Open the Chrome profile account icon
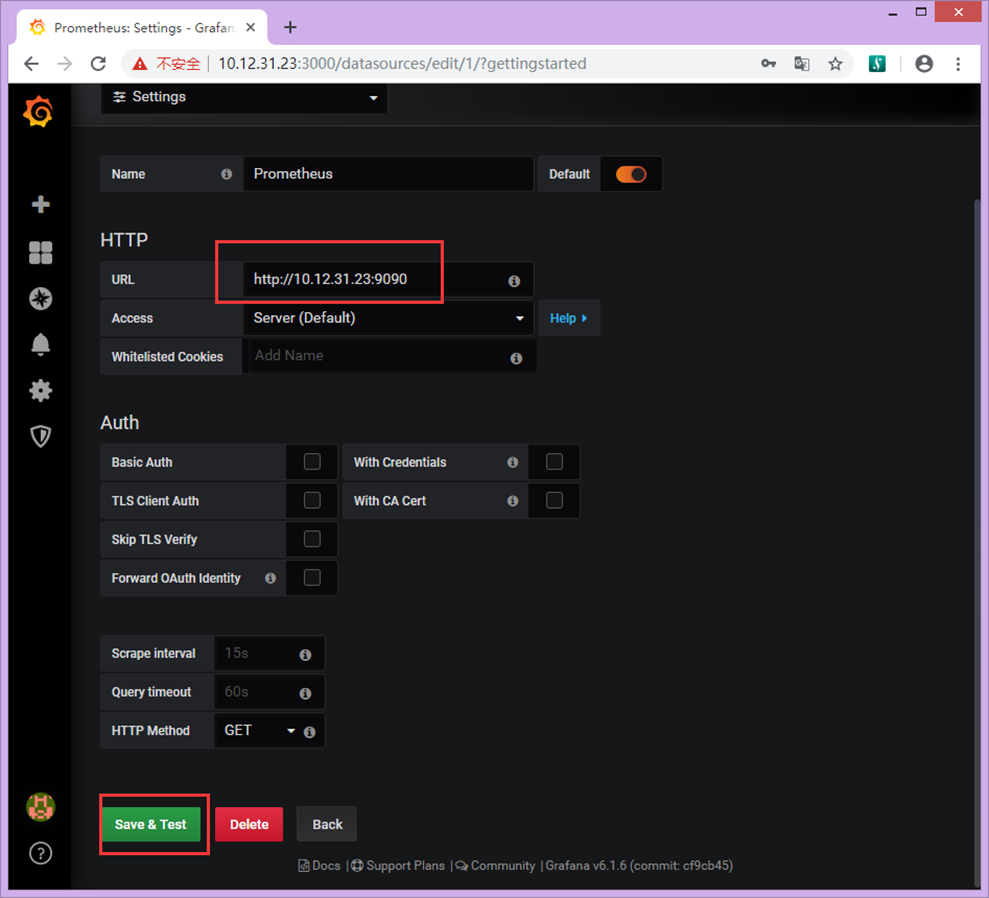The width and height of the screenshot is (989, 898). point(924,64)
